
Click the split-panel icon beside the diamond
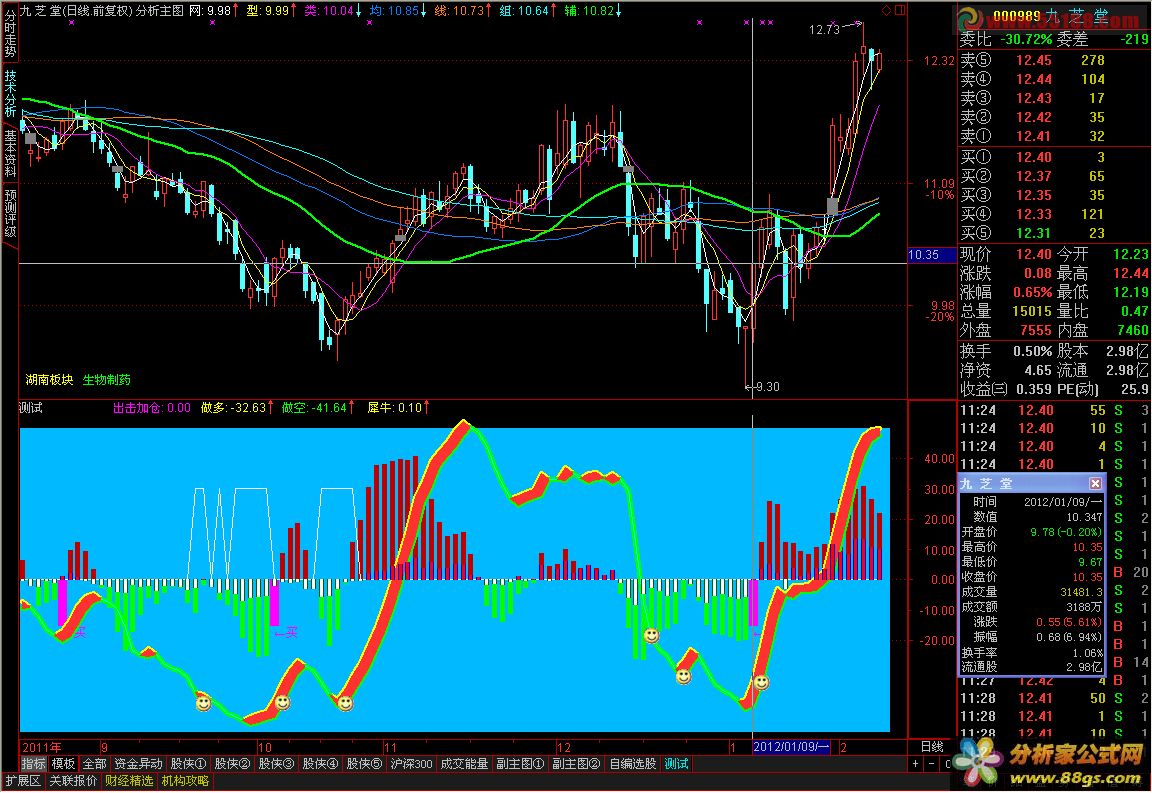tap(900, 10)
